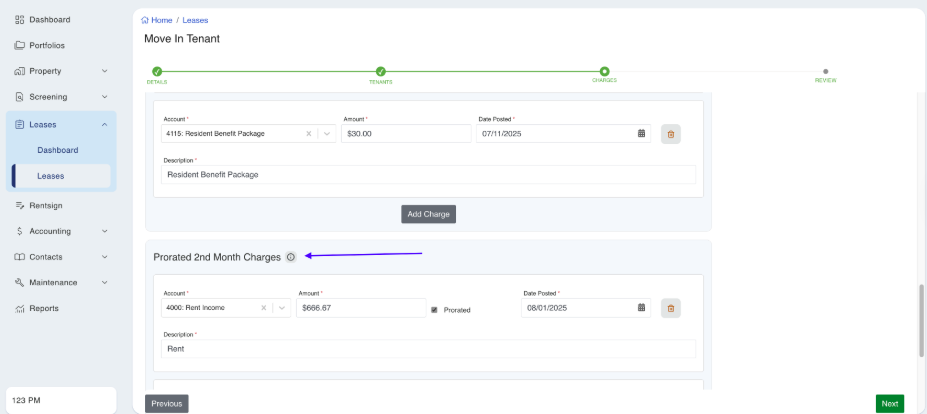Image resolution: width=927 pixels, height=414 pixels.
Task: Delete the Resident Benefit Package charge
Action: click(x=670, y=133)
